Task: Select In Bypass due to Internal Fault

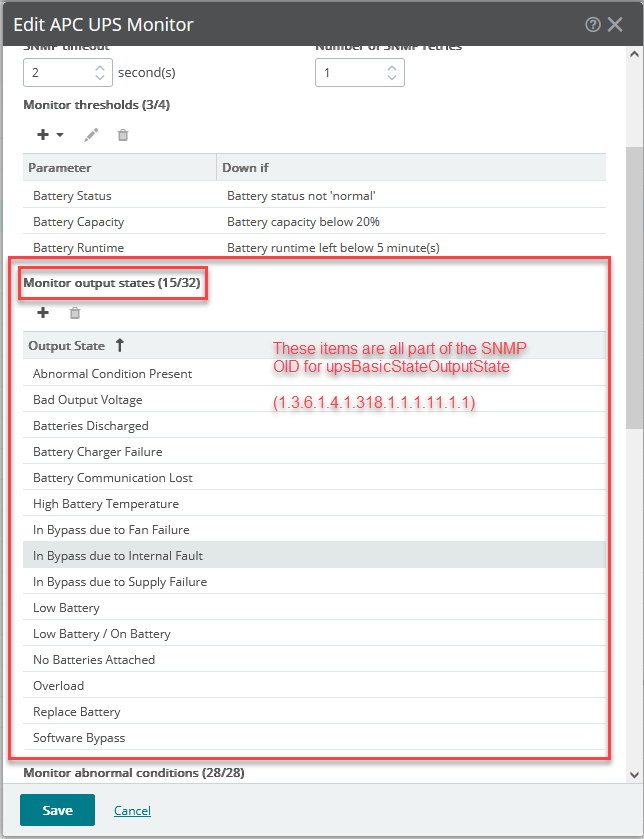Action: pyautogui.click(x=118, y=556)
